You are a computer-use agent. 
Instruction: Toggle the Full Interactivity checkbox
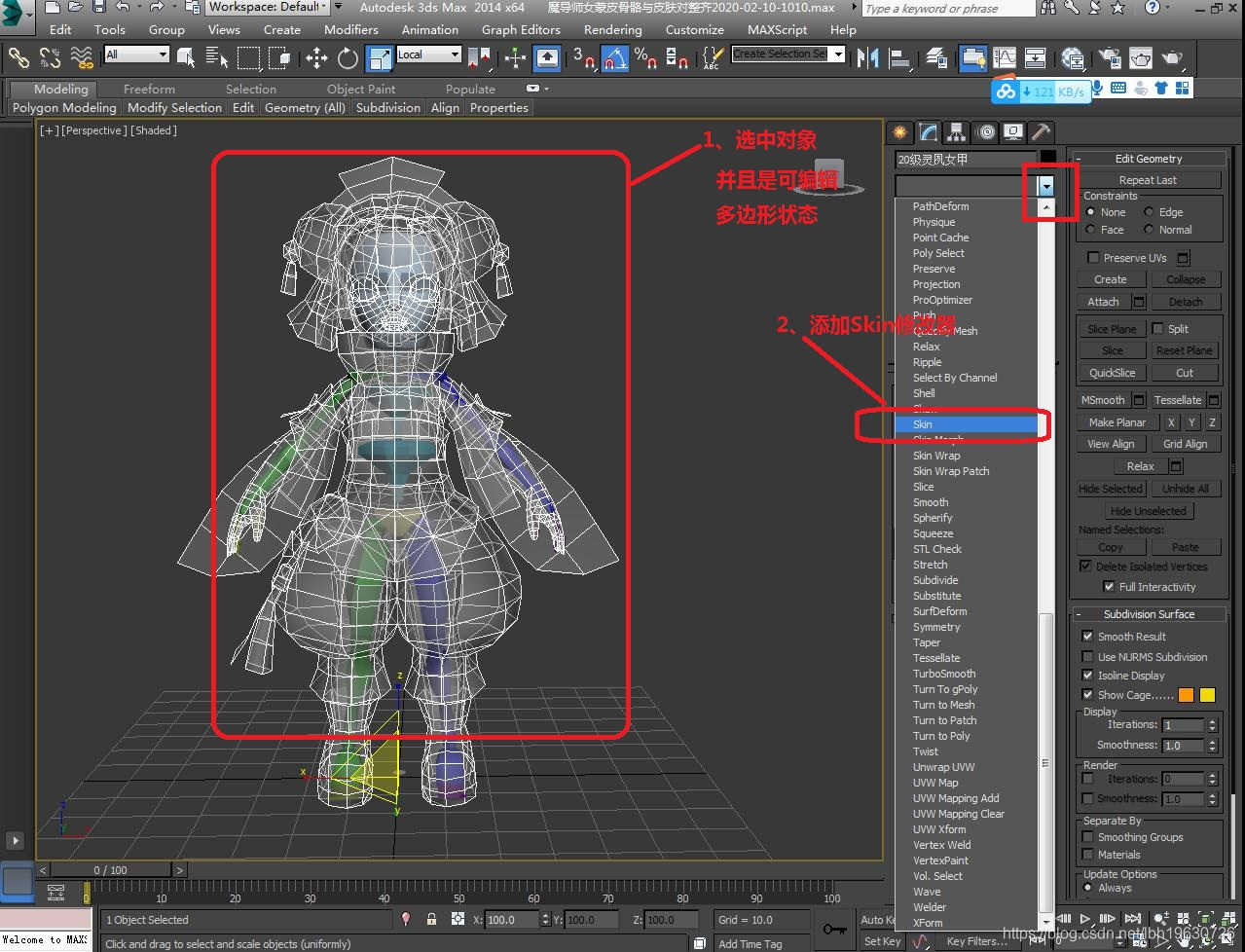tap(1109, 587)
